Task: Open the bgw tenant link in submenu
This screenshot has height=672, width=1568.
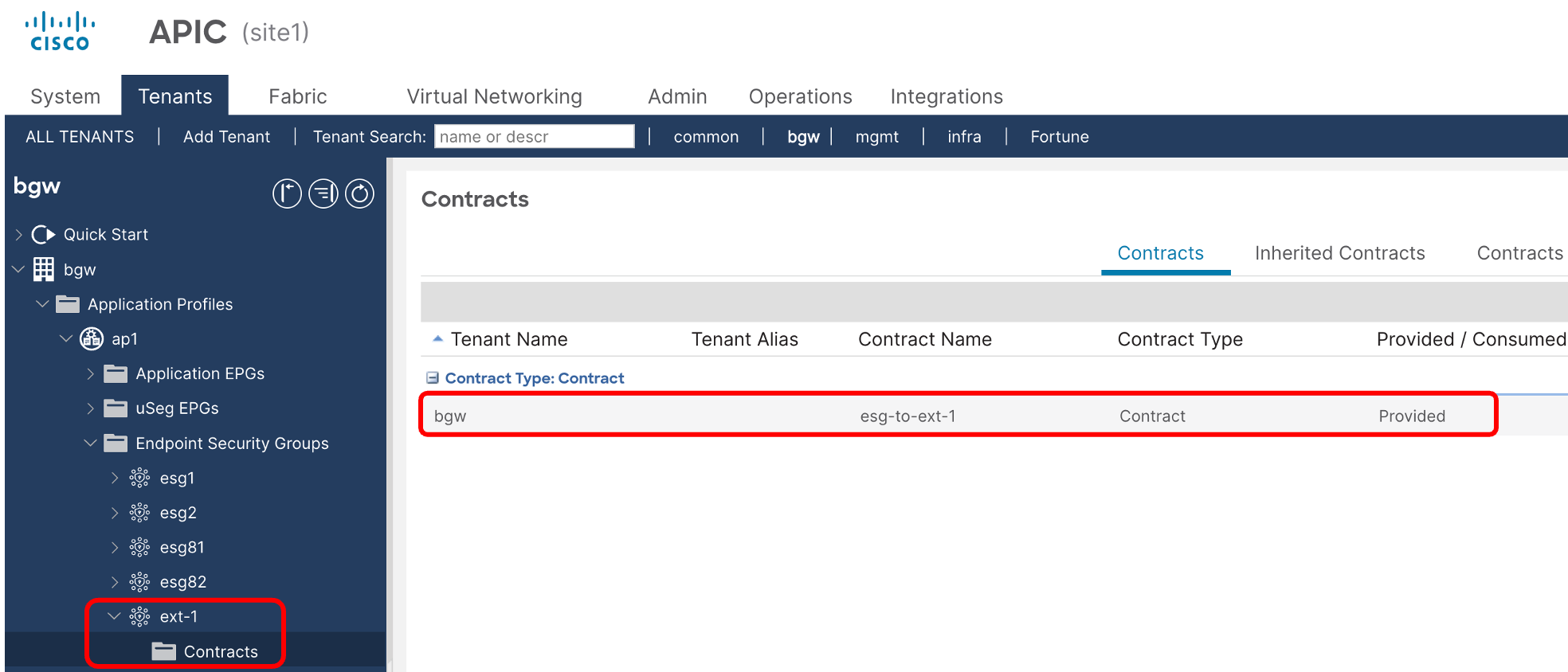Action: pyautogui.click(x=803, y=137)
